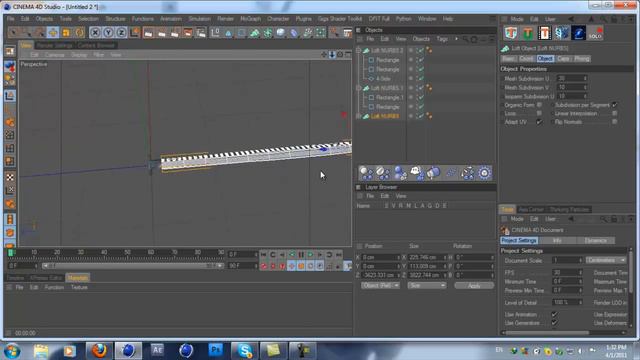Open Firefox from the taskbar
The width and height of the screenshot is (640, 360).
coord(99,351)
